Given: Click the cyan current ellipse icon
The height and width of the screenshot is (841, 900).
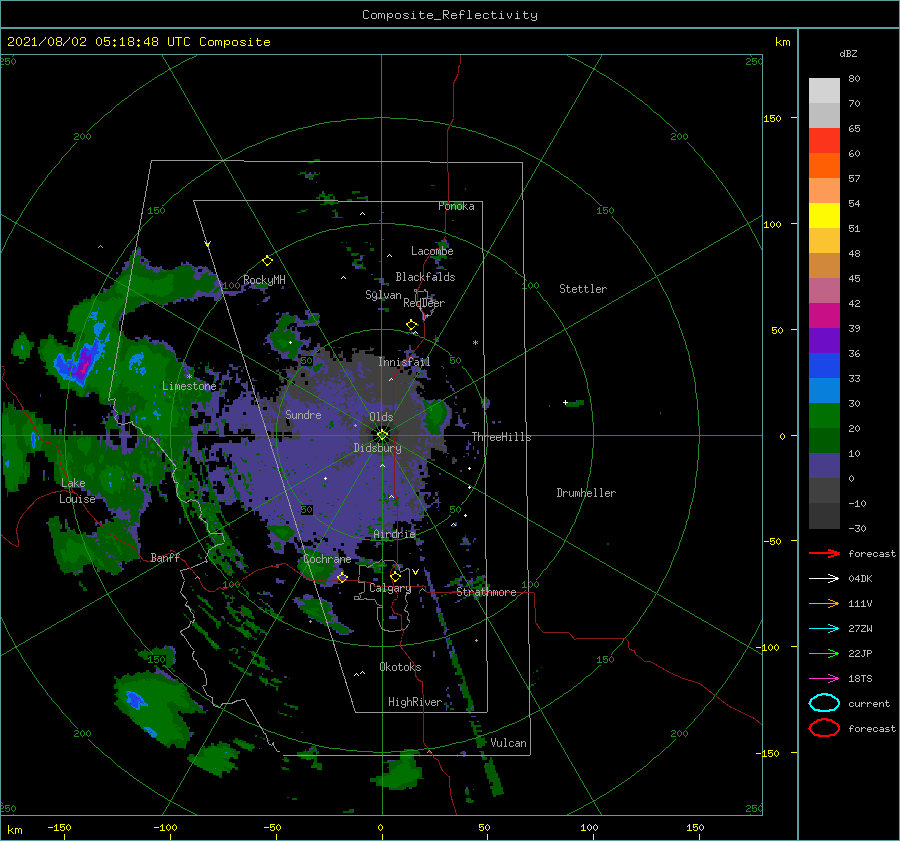Looking at the screenshot, I should [824, 703].
